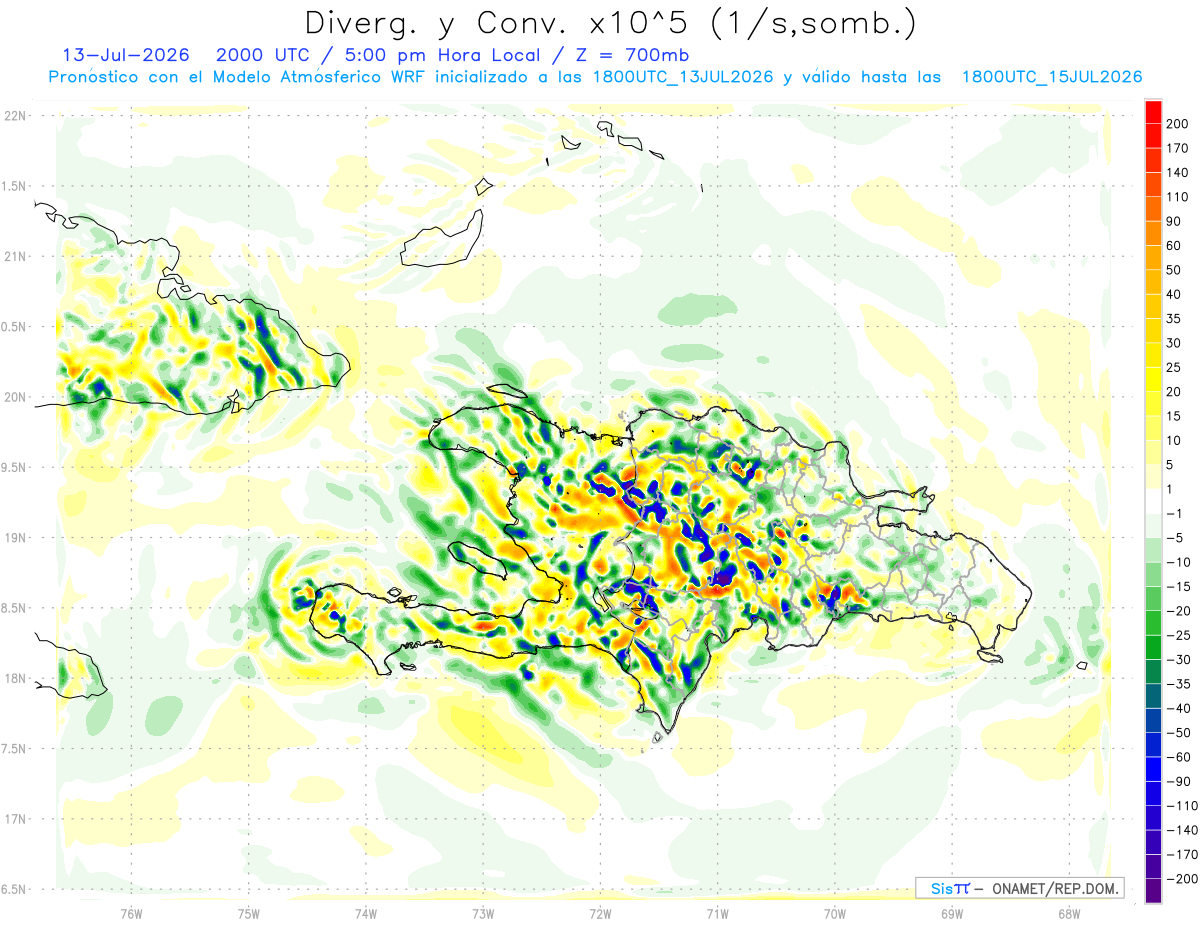Click the '-1' colorbar value
Viewport: 1200px width, 927px height.
[x=1175, y=513]
